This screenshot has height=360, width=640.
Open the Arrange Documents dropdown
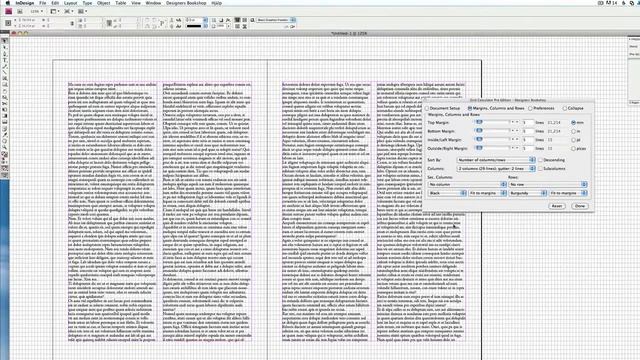[82, 11]
